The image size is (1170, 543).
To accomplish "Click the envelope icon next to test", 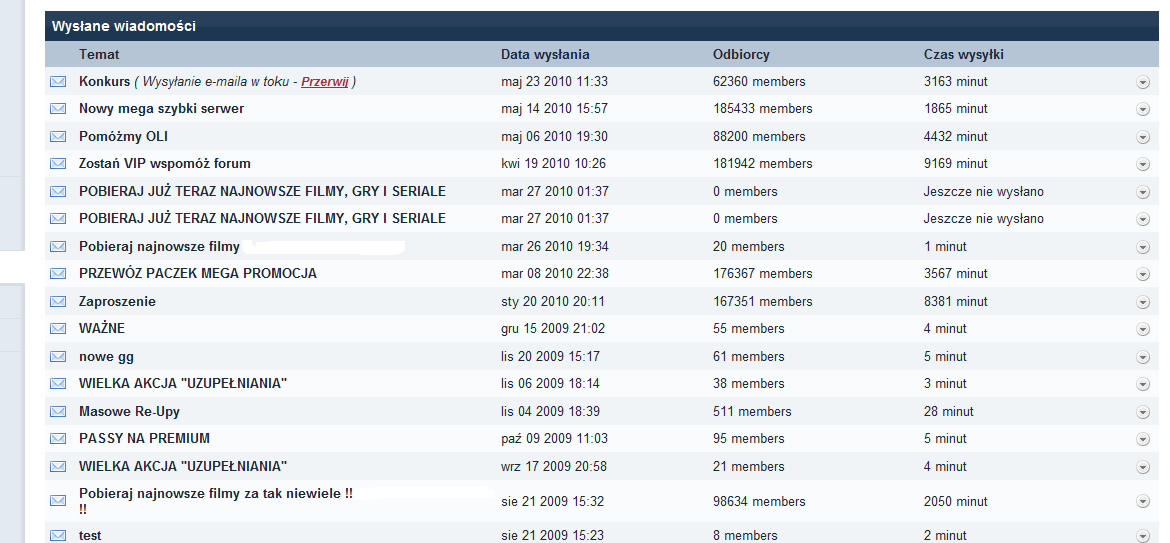I will click(x=57, y=536).
